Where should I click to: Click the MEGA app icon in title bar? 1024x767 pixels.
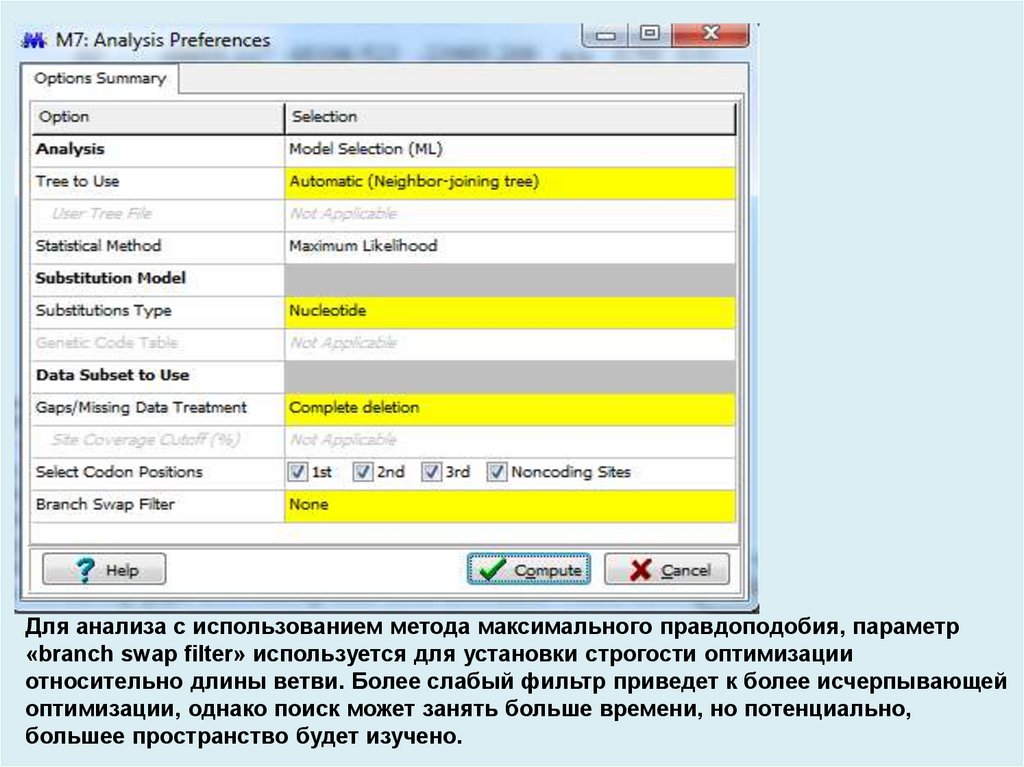(34, 41)
